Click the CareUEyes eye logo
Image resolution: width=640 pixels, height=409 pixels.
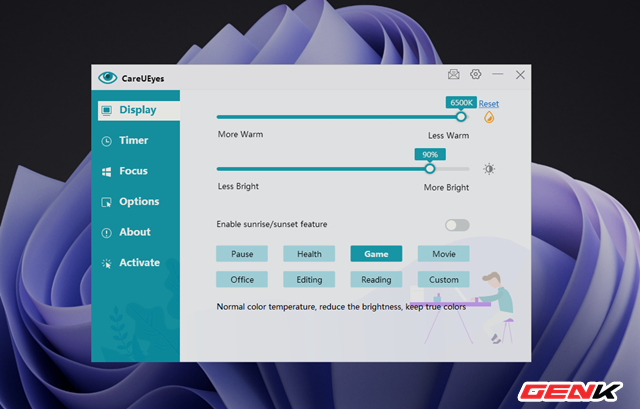coord(108,78)
